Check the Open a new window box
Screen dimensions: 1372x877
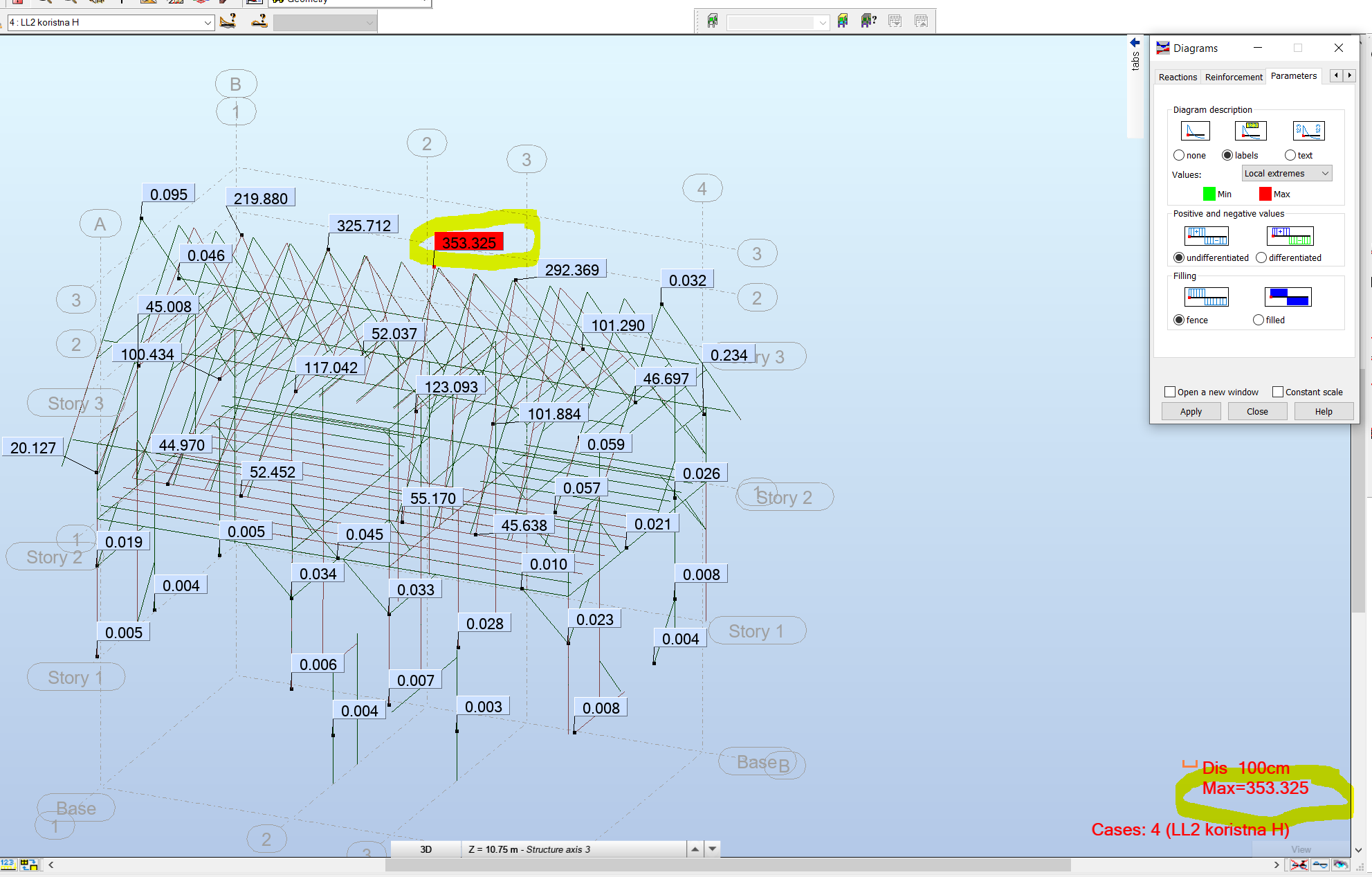[x=1170, y=392]
